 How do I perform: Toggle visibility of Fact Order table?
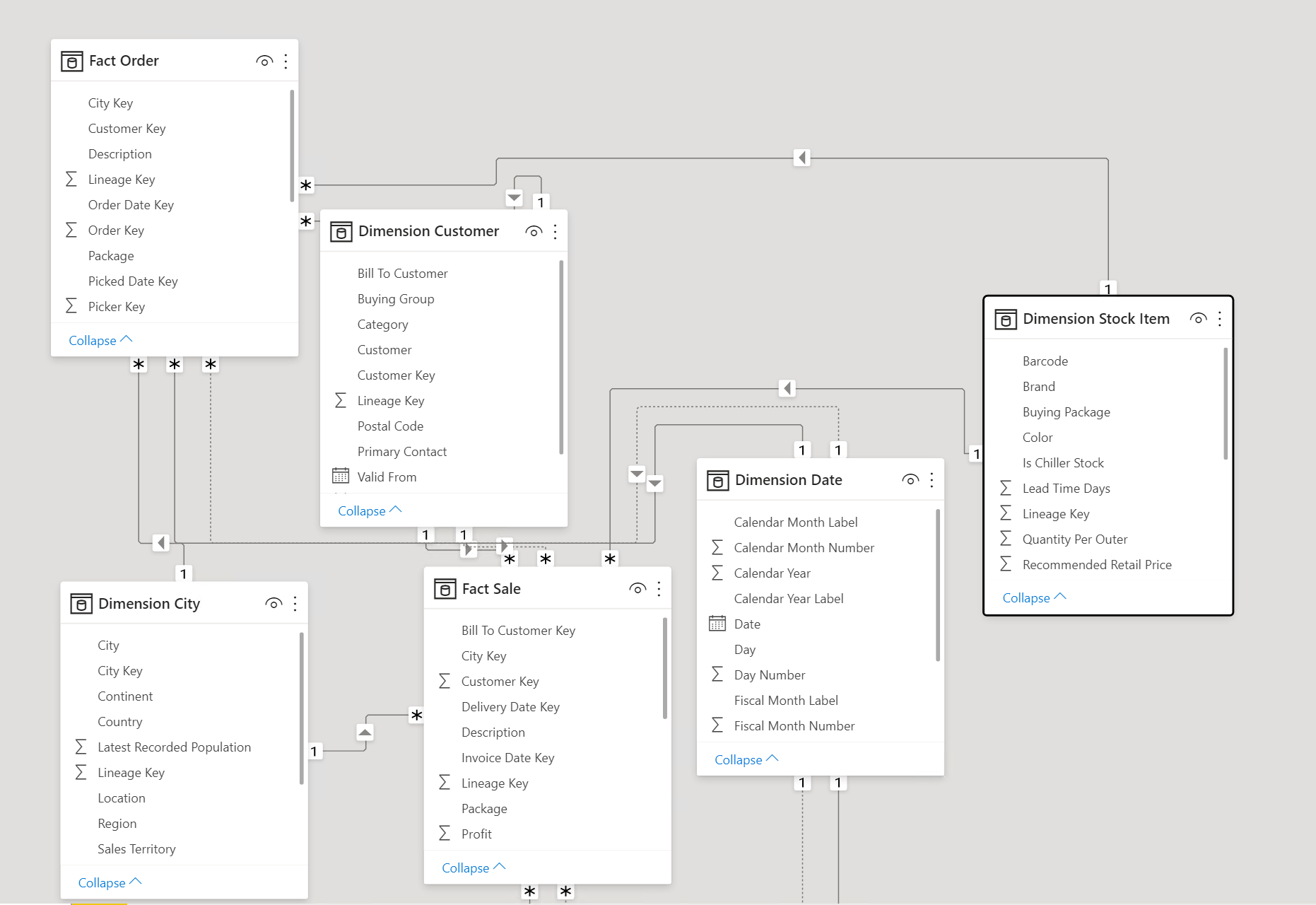pos(264,61)
